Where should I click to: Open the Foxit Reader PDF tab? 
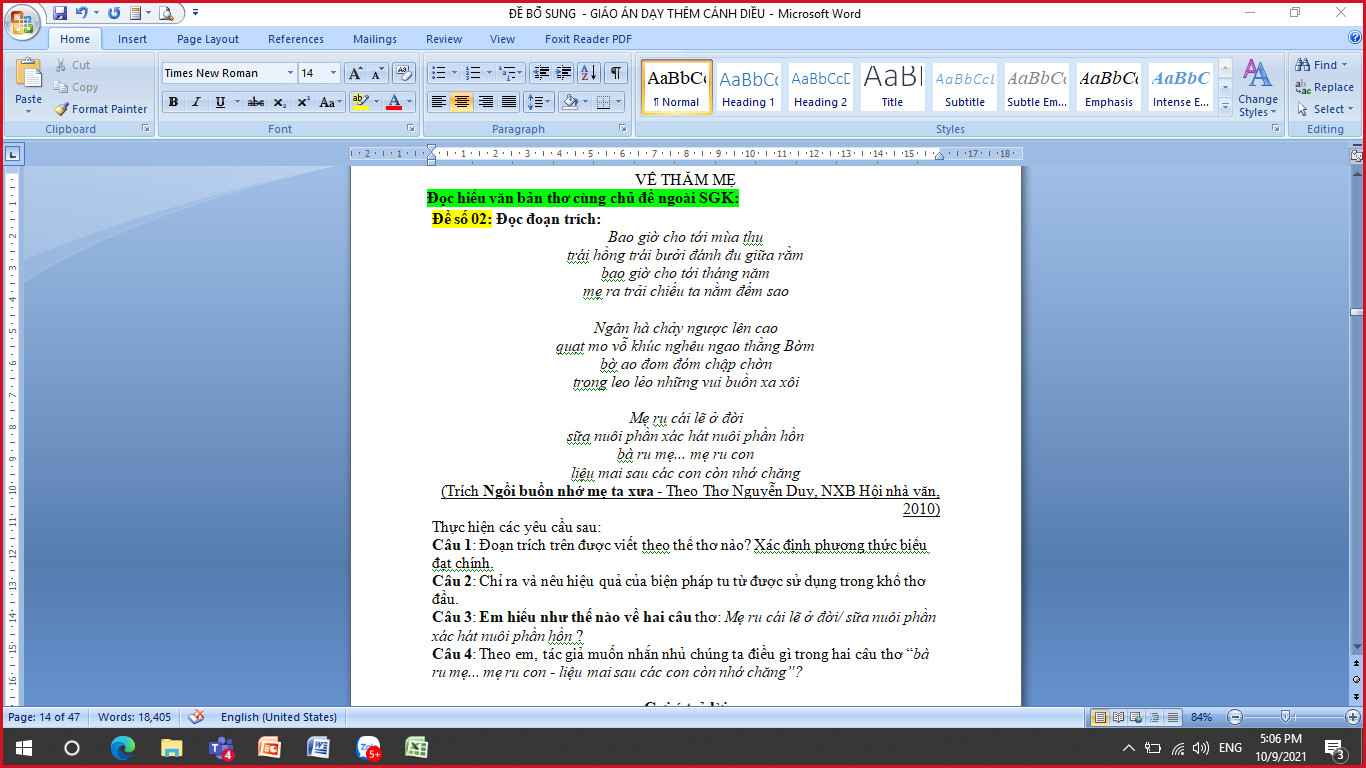[x=588, y=39]
